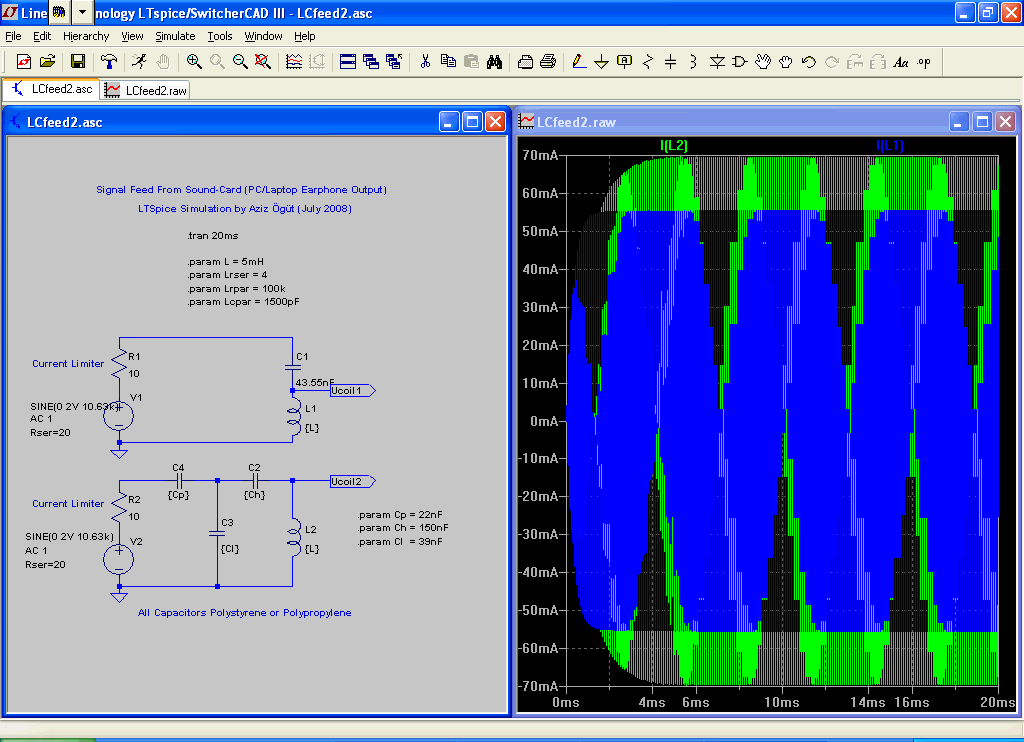Open Print Setup icon
The width and height of the screenshot is (1024, 742).
pos(525,61)
